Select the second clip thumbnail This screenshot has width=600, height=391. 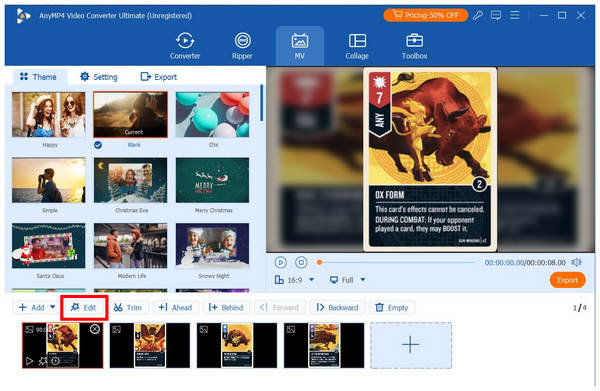coord(150,345)
